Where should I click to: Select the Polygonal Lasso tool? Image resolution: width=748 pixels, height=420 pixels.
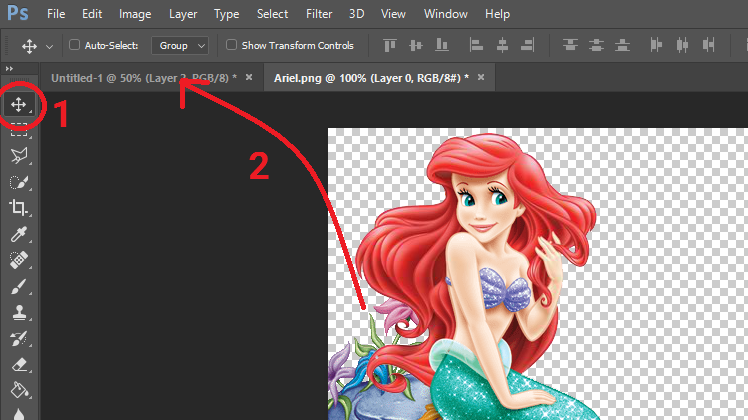tap(19, 156)
